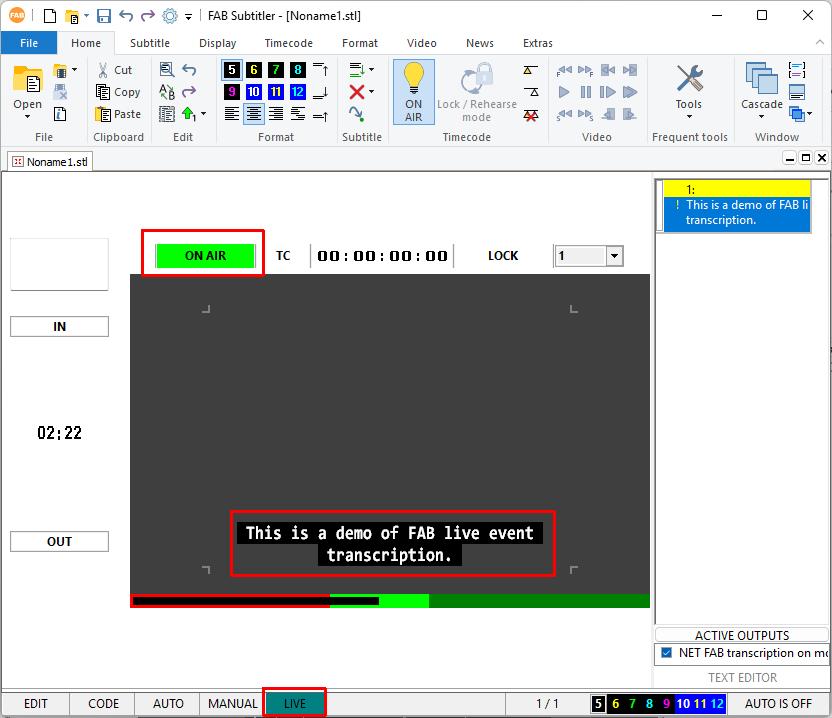Viewport: 832px width, 718px height.
Task: Select subtitle 1 in the subtitle list
Action: 737,205
